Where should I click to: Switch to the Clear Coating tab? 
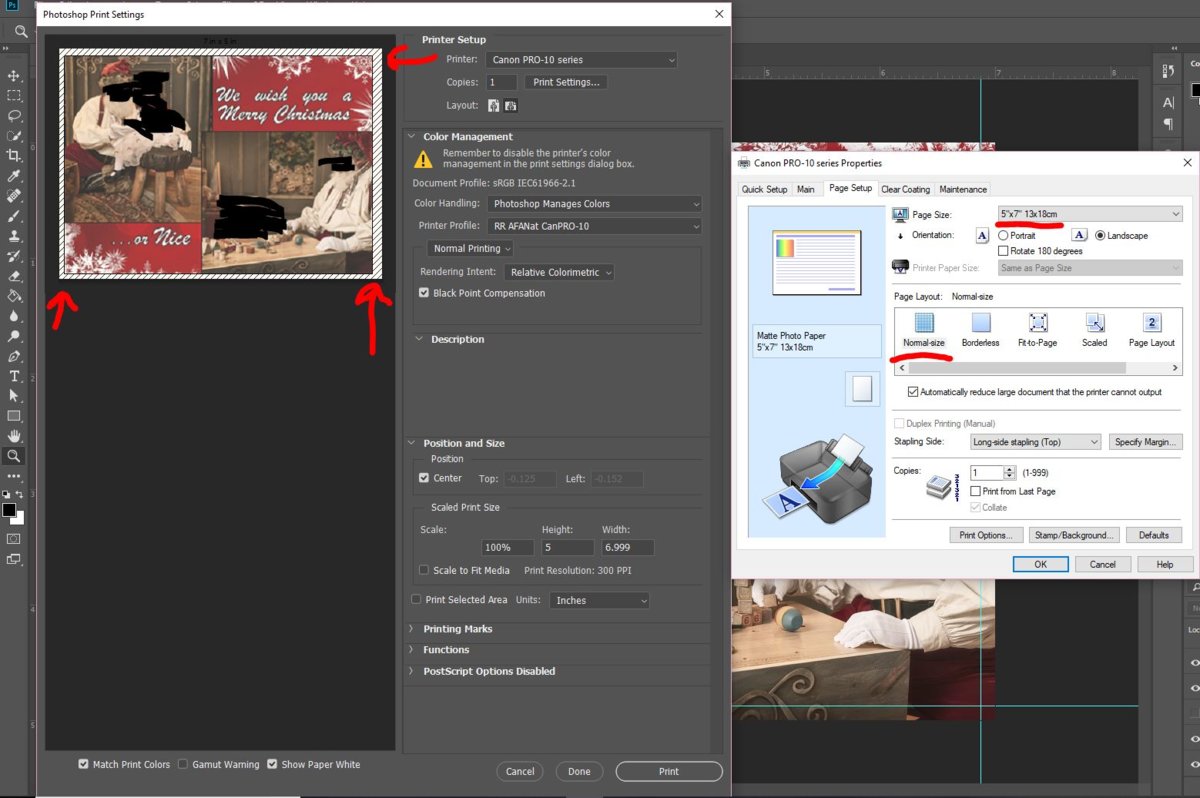(x=905, y=189)
